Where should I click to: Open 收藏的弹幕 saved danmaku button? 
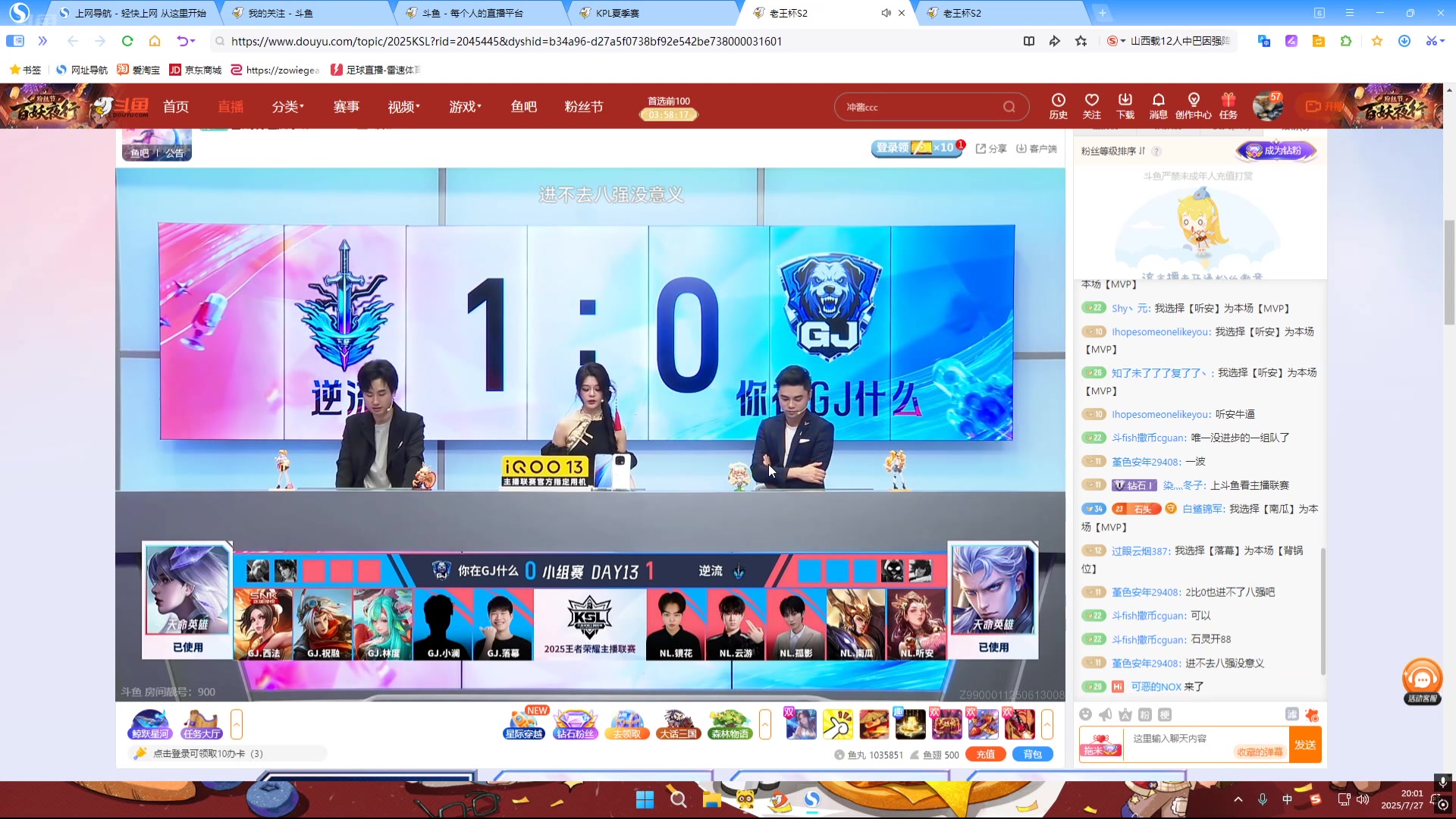[1260, 752]
